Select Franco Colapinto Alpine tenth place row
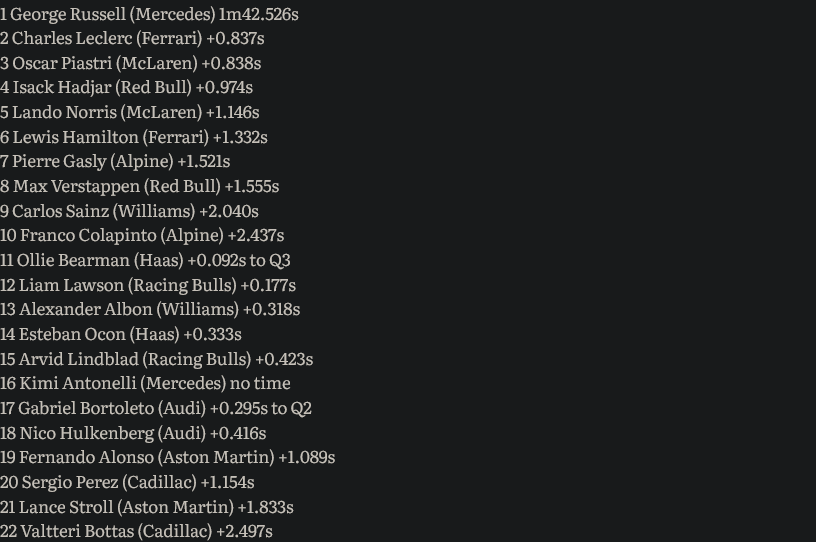The height and width of the screenshot is (542, 816). coord(142,235)
